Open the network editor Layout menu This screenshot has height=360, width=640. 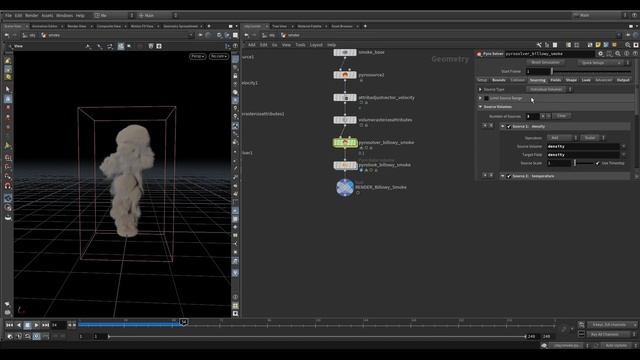click(x=316, y=45)
